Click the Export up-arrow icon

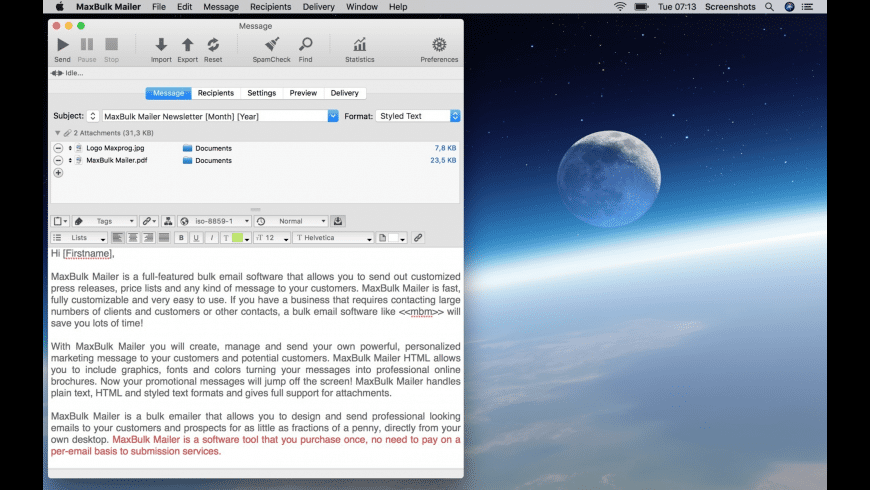188,44
